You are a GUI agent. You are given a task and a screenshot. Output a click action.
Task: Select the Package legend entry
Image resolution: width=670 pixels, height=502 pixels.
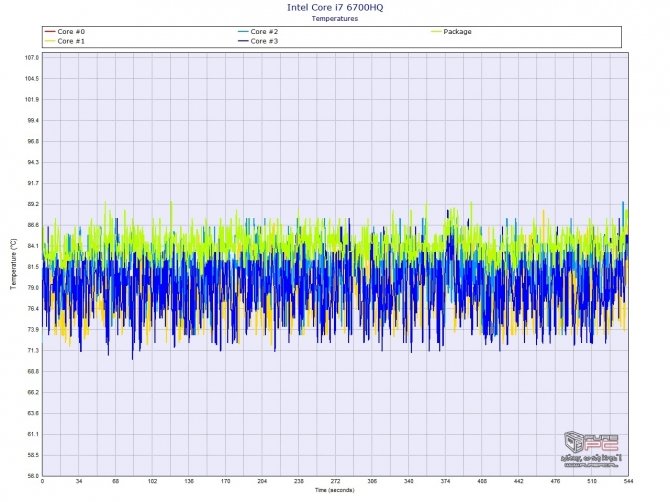click(451, 32)
